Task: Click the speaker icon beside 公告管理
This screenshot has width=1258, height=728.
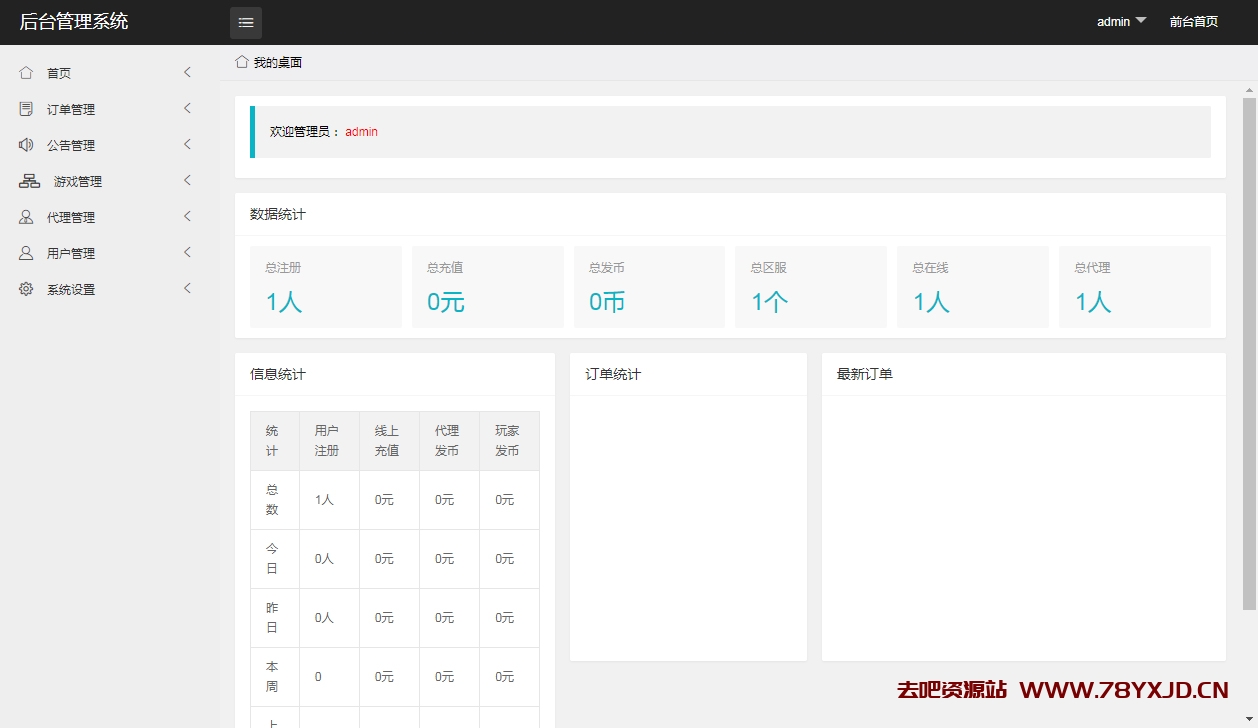Action: (x=26, y=145)
